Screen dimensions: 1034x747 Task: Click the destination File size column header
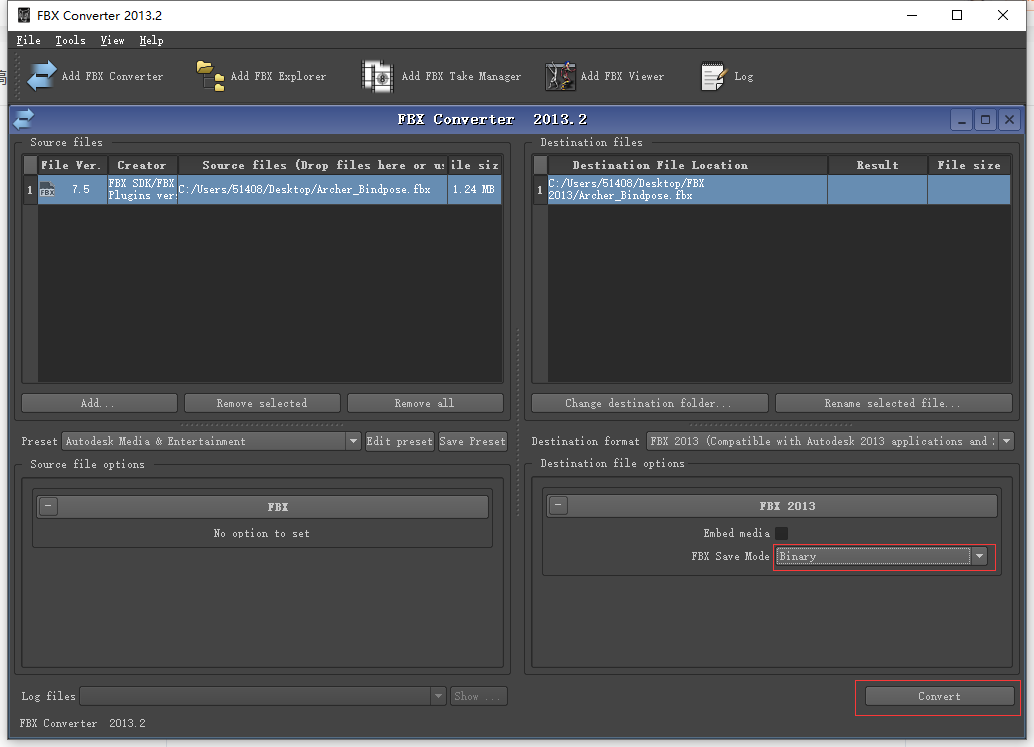point(969,165)
